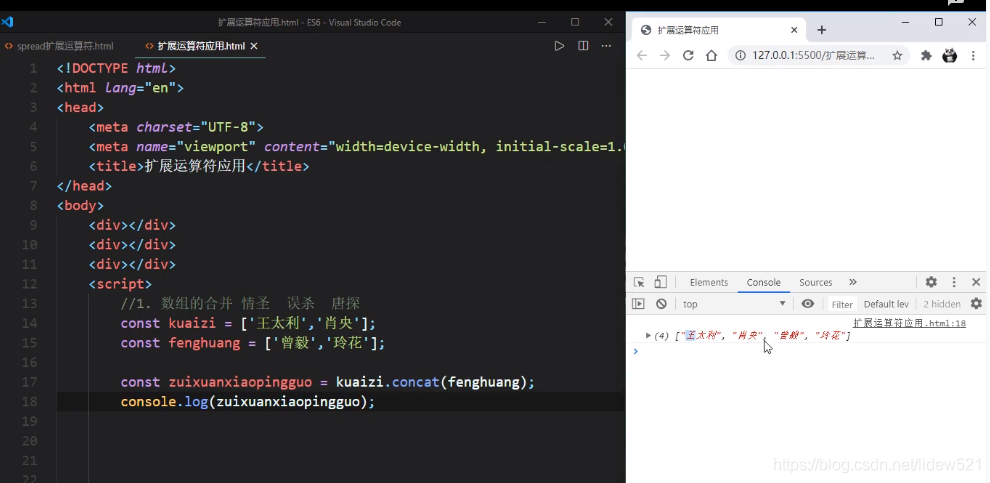Expand the logged array output
This screenshot has height=483, width=990.
pos(648,335)
